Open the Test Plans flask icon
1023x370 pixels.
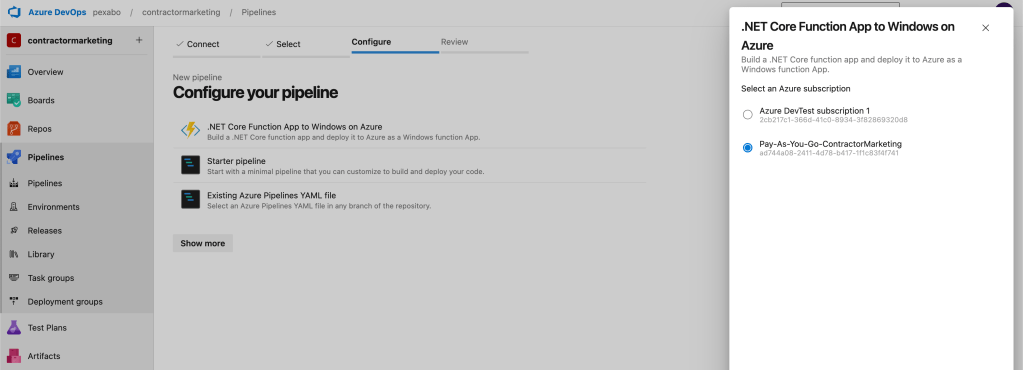(x=14, y=328)
